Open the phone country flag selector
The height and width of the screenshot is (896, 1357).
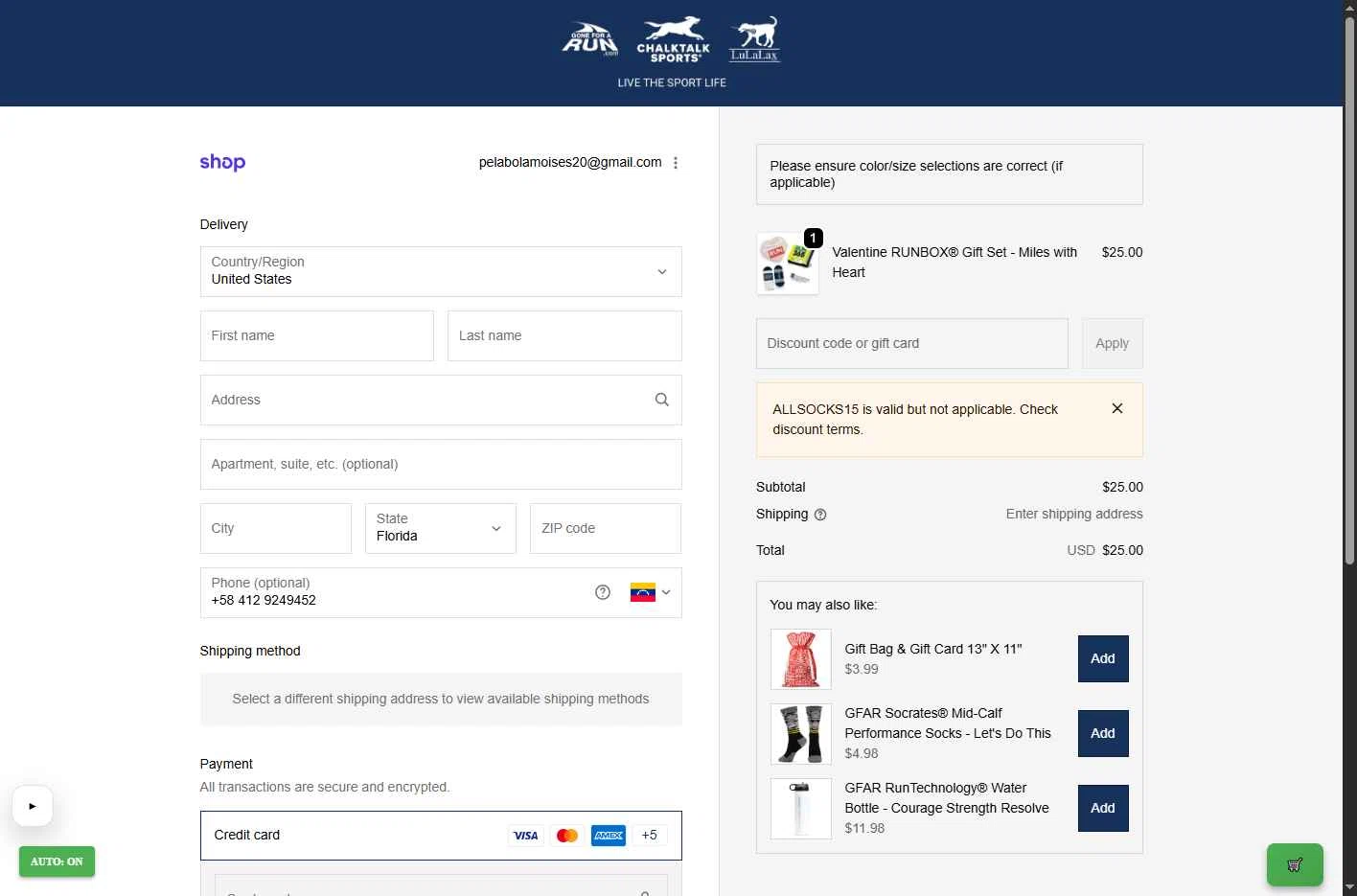click(651, 592)
